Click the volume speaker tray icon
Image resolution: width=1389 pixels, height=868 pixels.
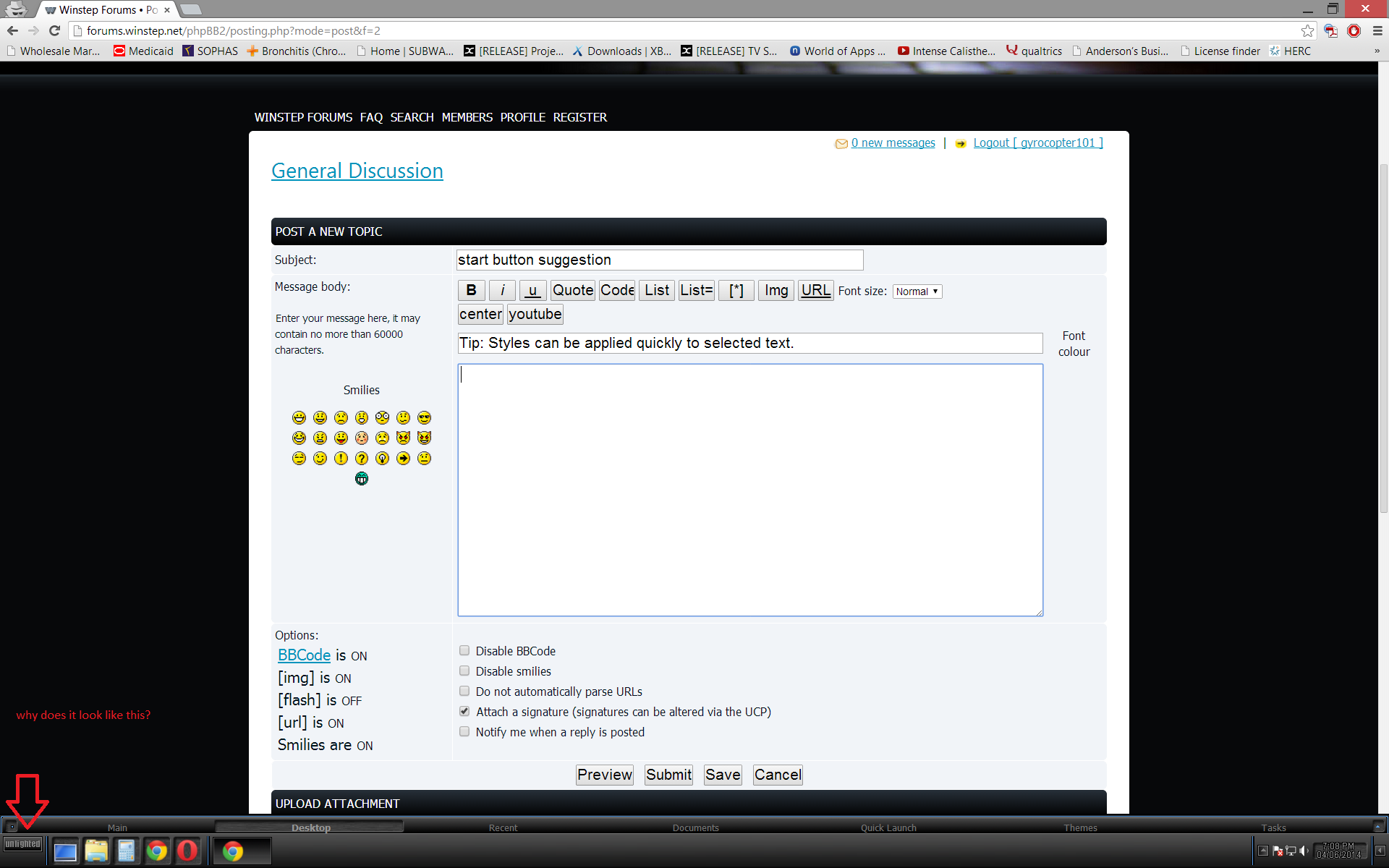tap(1304, 851)
